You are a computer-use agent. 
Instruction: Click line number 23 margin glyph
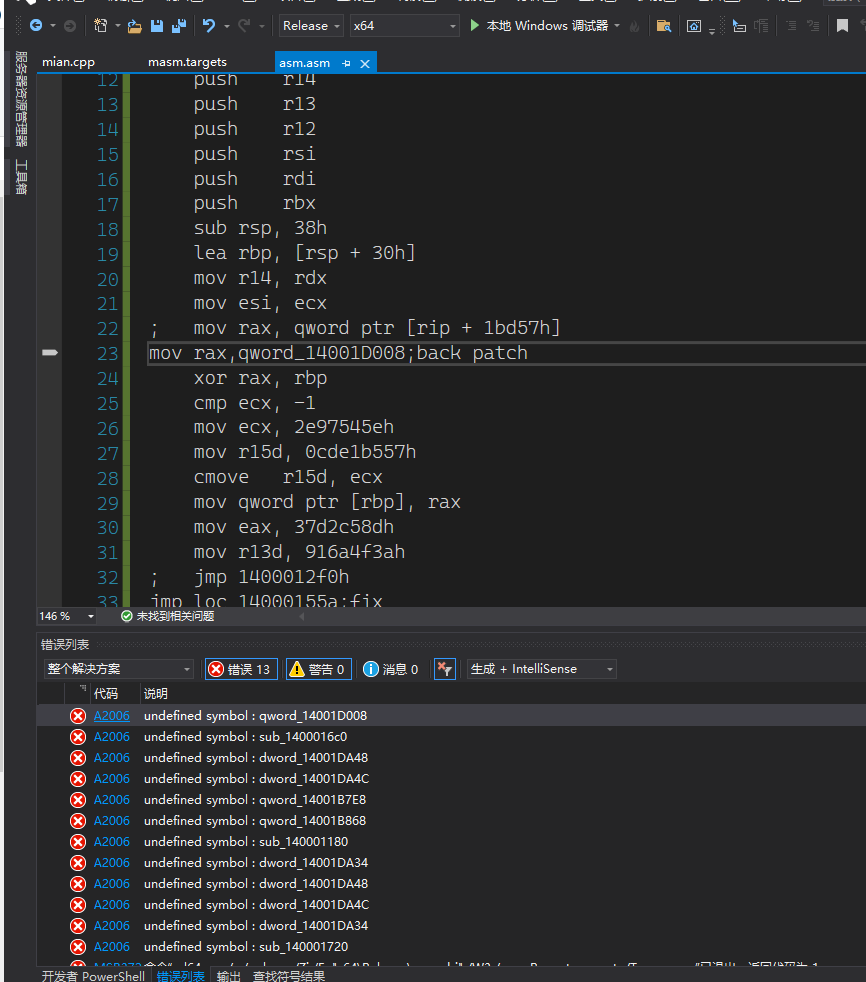[x=50, y=353]
